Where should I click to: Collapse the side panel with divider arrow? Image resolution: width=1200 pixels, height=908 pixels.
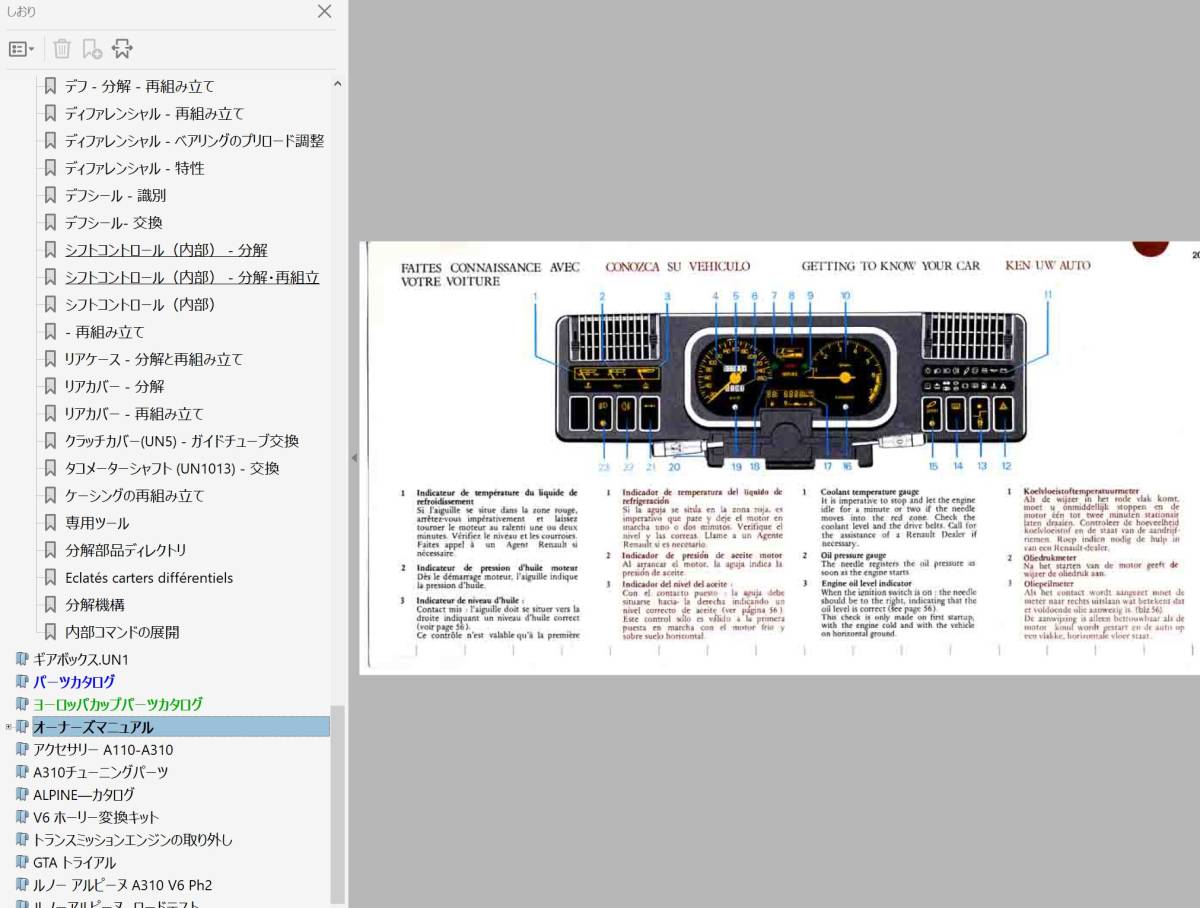(353, 457)
